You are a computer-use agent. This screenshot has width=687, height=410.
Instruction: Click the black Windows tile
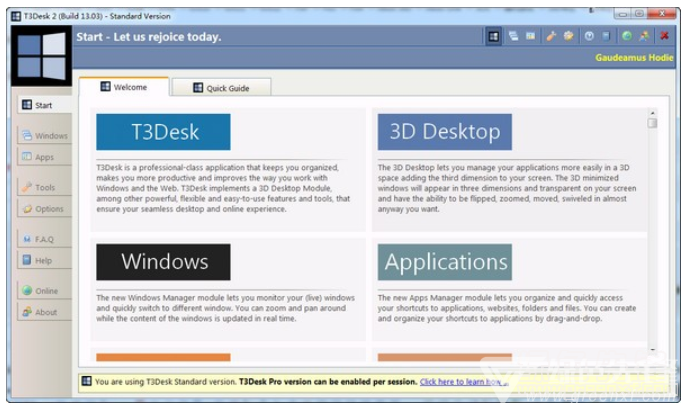(x=163, y=262)
